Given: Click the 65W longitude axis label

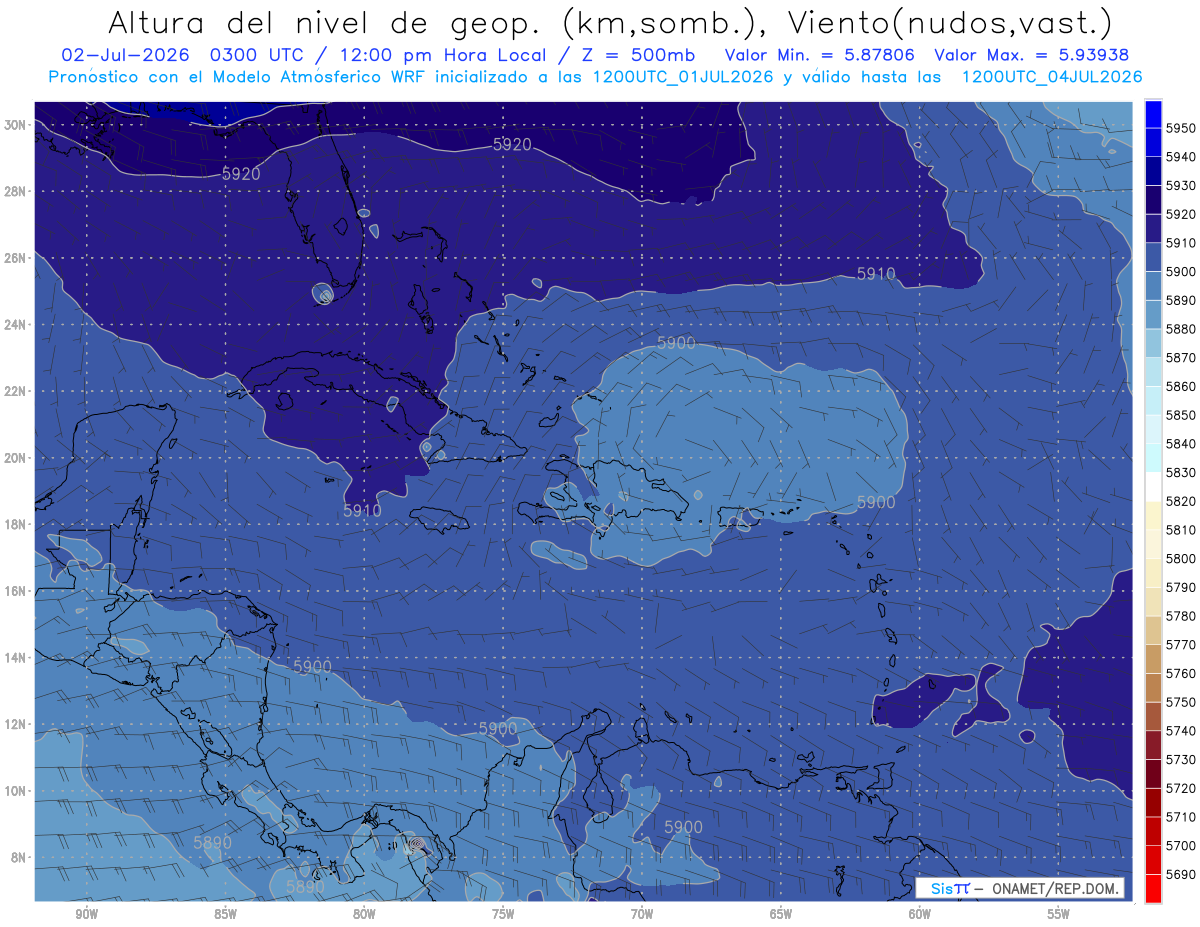Looking at the screenshot, I should click(x=781, y=914).
